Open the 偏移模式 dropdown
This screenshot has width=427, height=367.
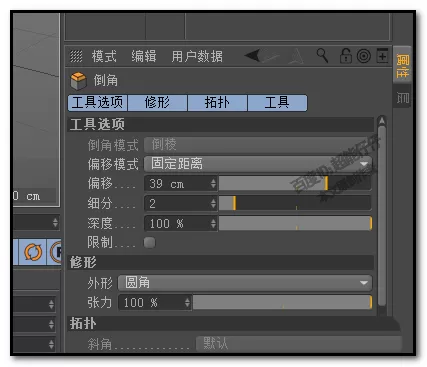tap(258, 164)
